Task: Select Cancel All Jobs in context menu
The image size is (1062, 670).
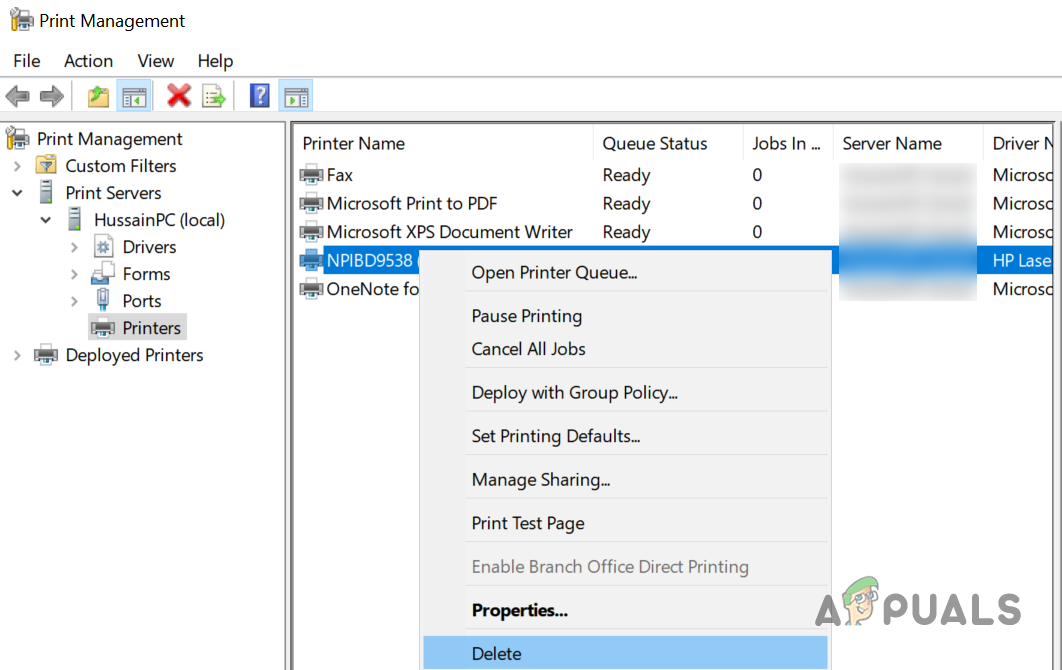Action: coord(625,349)
